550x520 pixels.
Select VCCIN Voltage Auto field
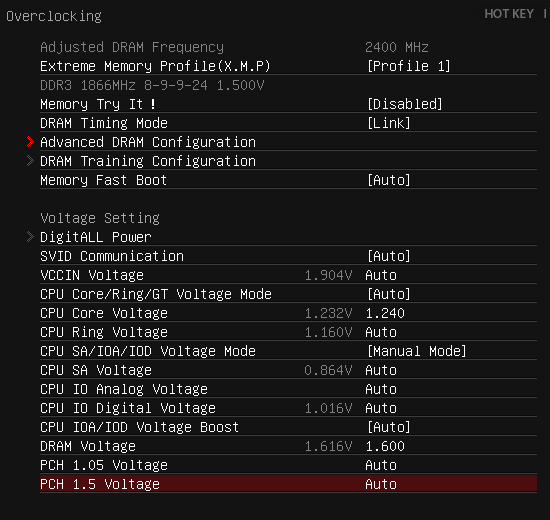coord(381,275)
